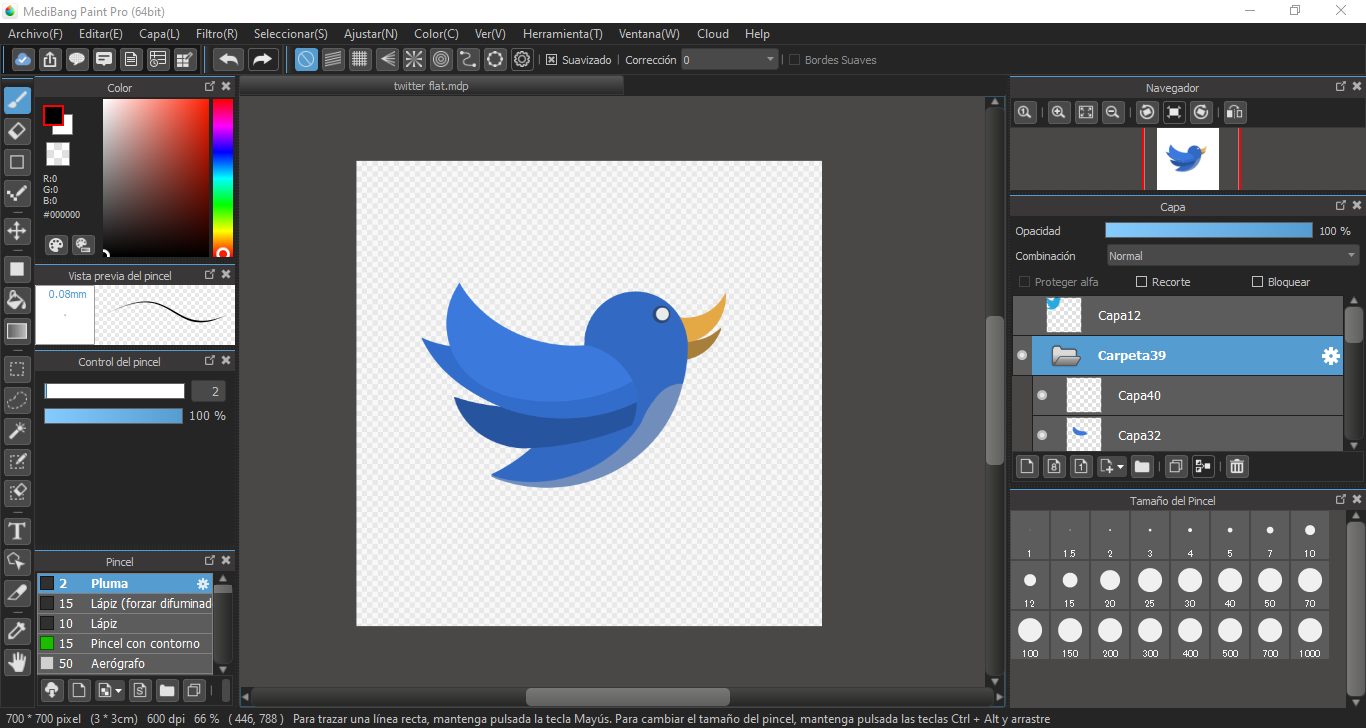Pick the Gradient tool
Viewport: 1366px width, 728px height.
click(17, 330)
